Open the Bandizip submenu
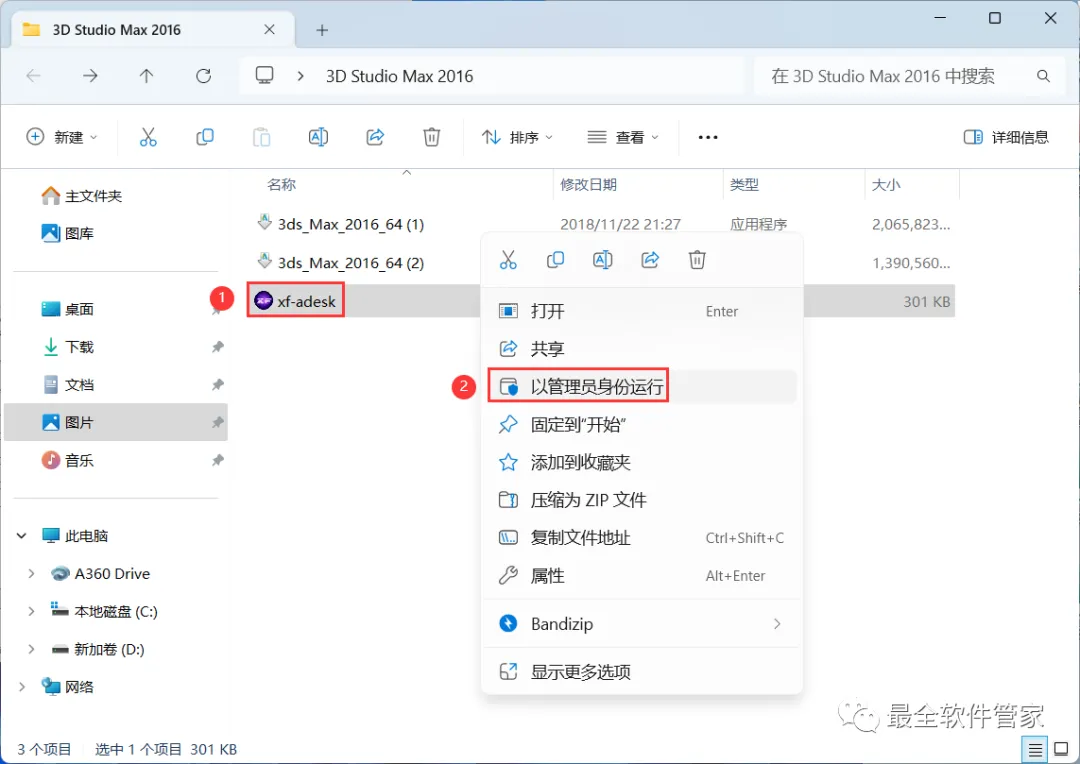This screenshot has width=1080, height=764. [642, 623]
